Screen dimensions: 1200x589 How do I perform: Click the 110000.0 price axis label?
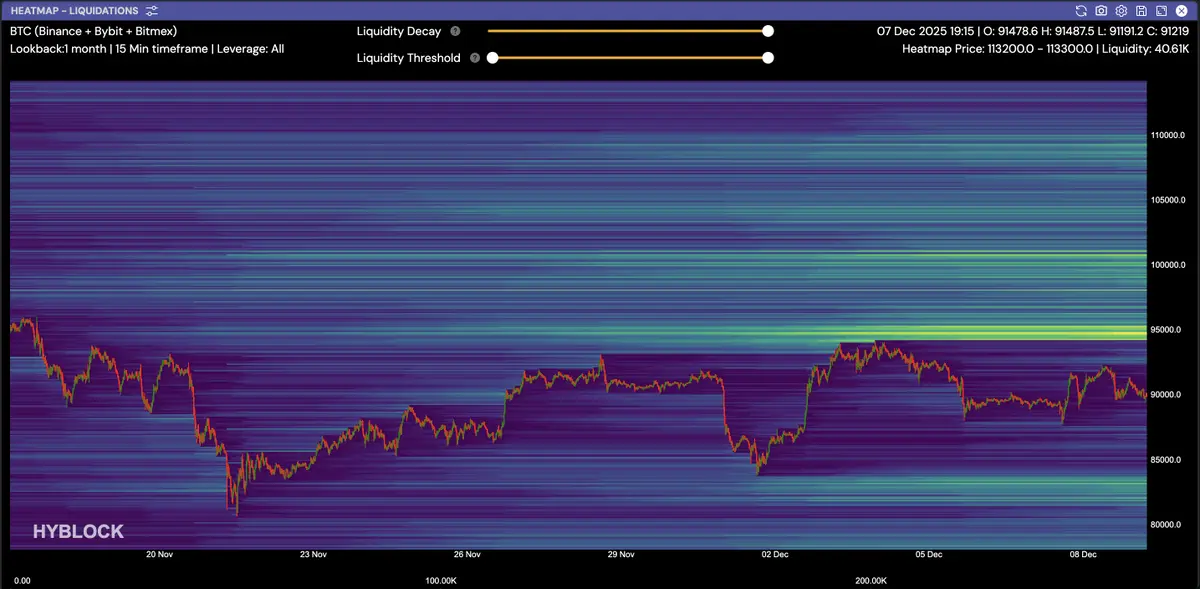(x=1170, y=135)
